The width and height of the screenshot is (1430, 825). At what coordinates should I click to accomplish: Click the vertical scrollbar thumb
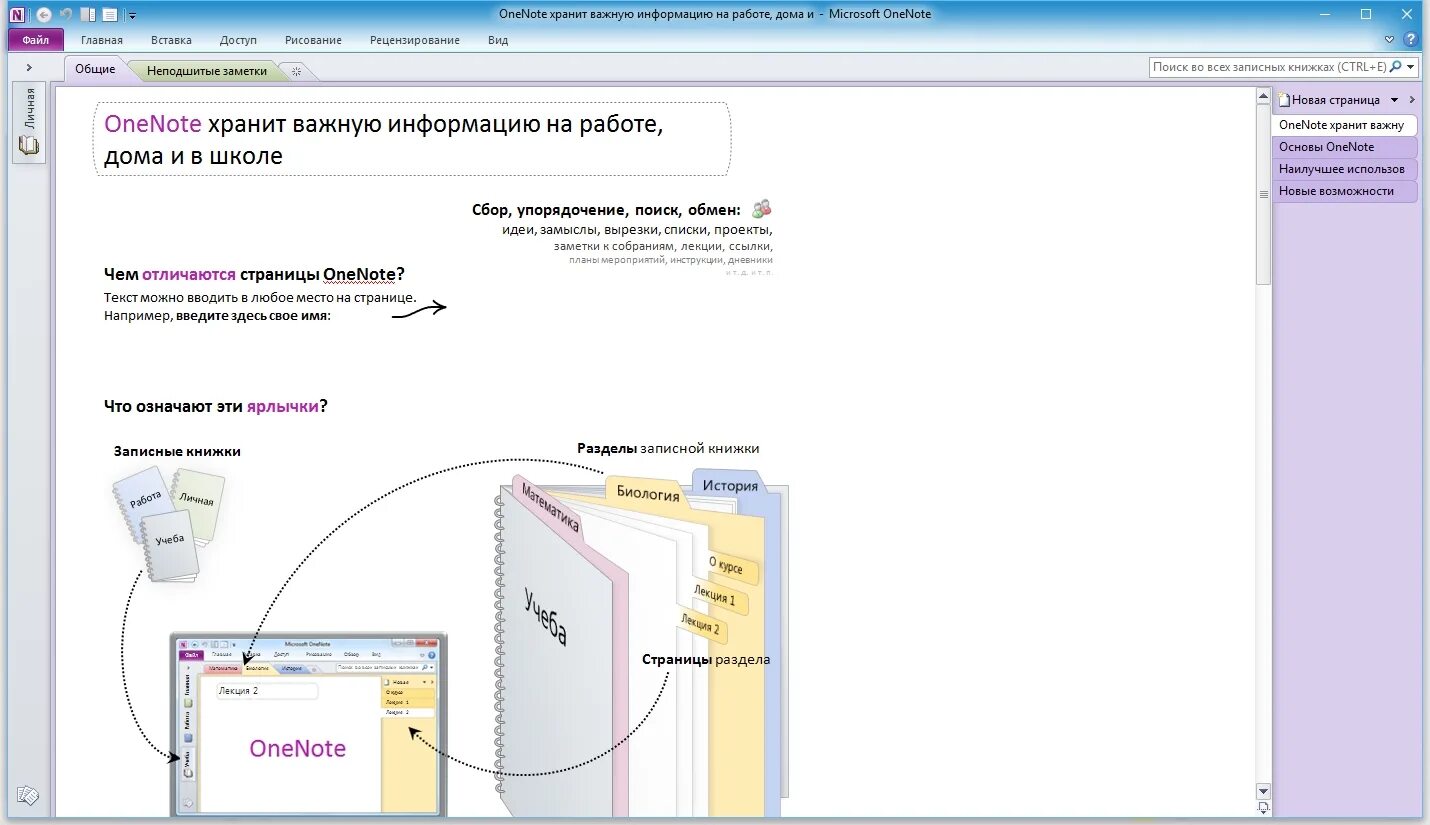(x=1263, y=195)
